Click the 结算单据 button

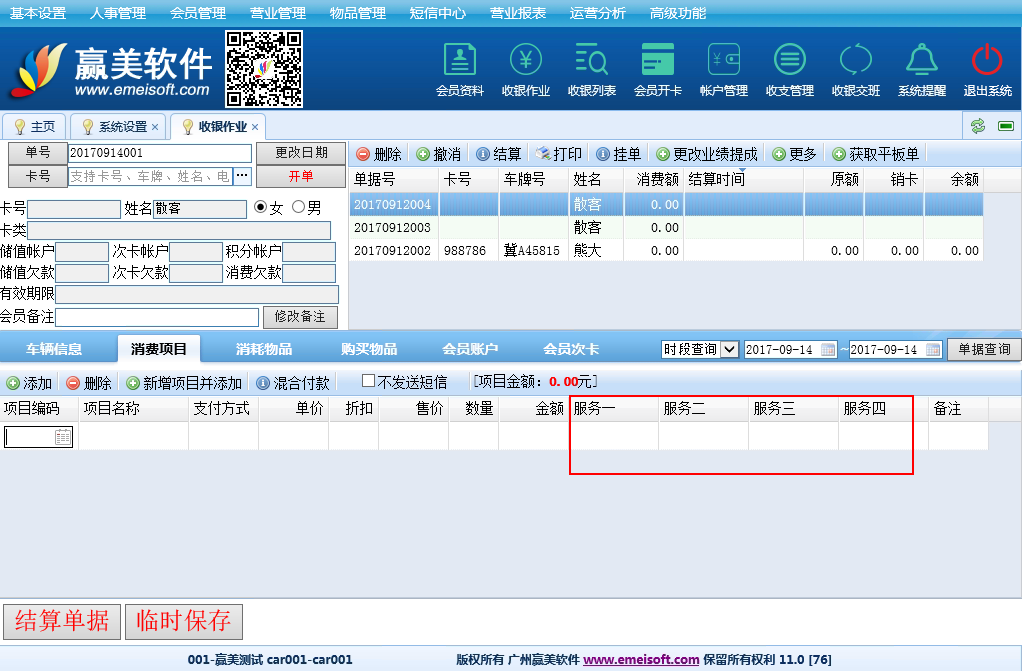(62, 621)
